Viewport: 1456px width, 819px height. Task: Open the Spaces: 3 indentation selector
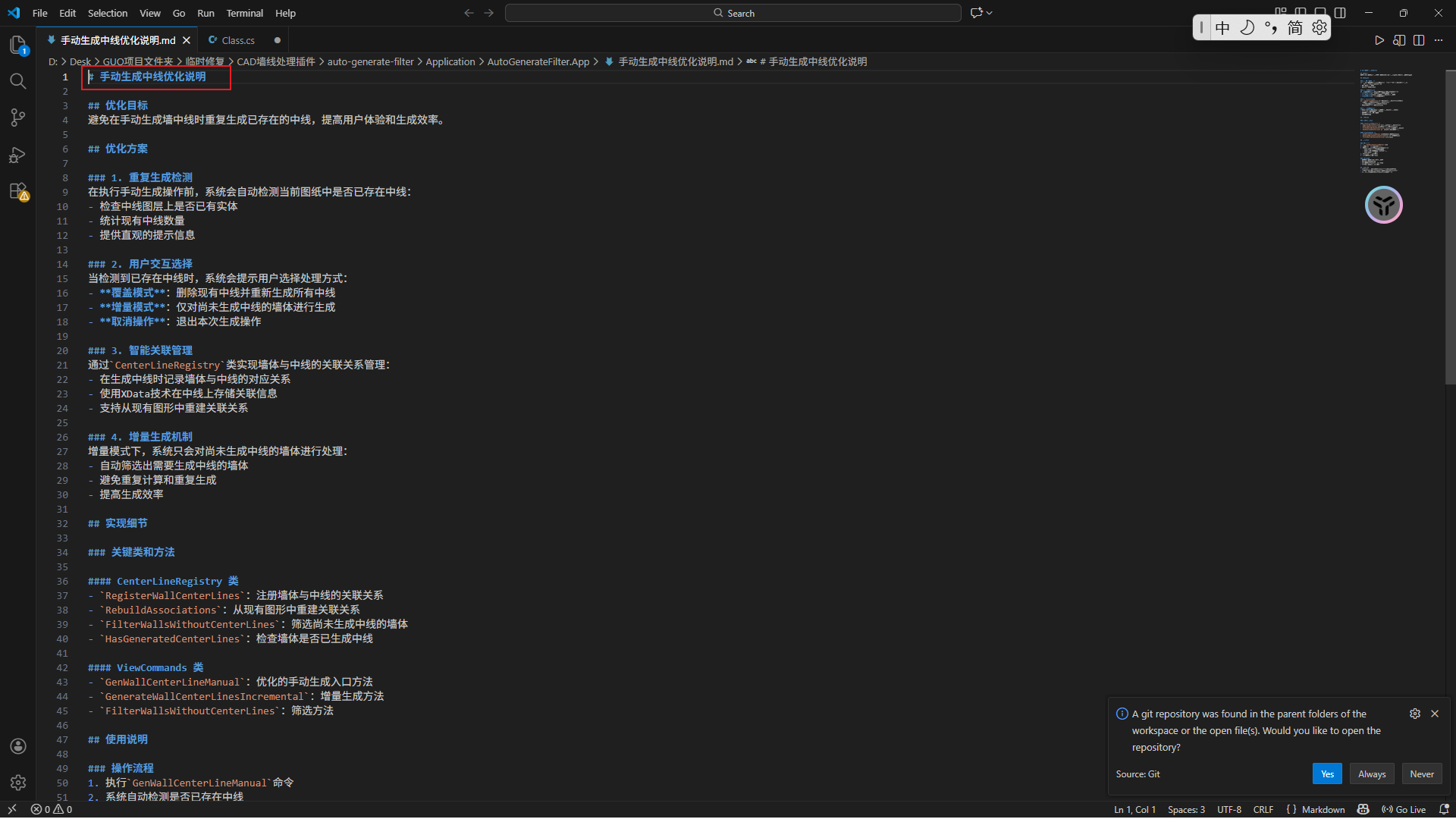[1186, 809]
